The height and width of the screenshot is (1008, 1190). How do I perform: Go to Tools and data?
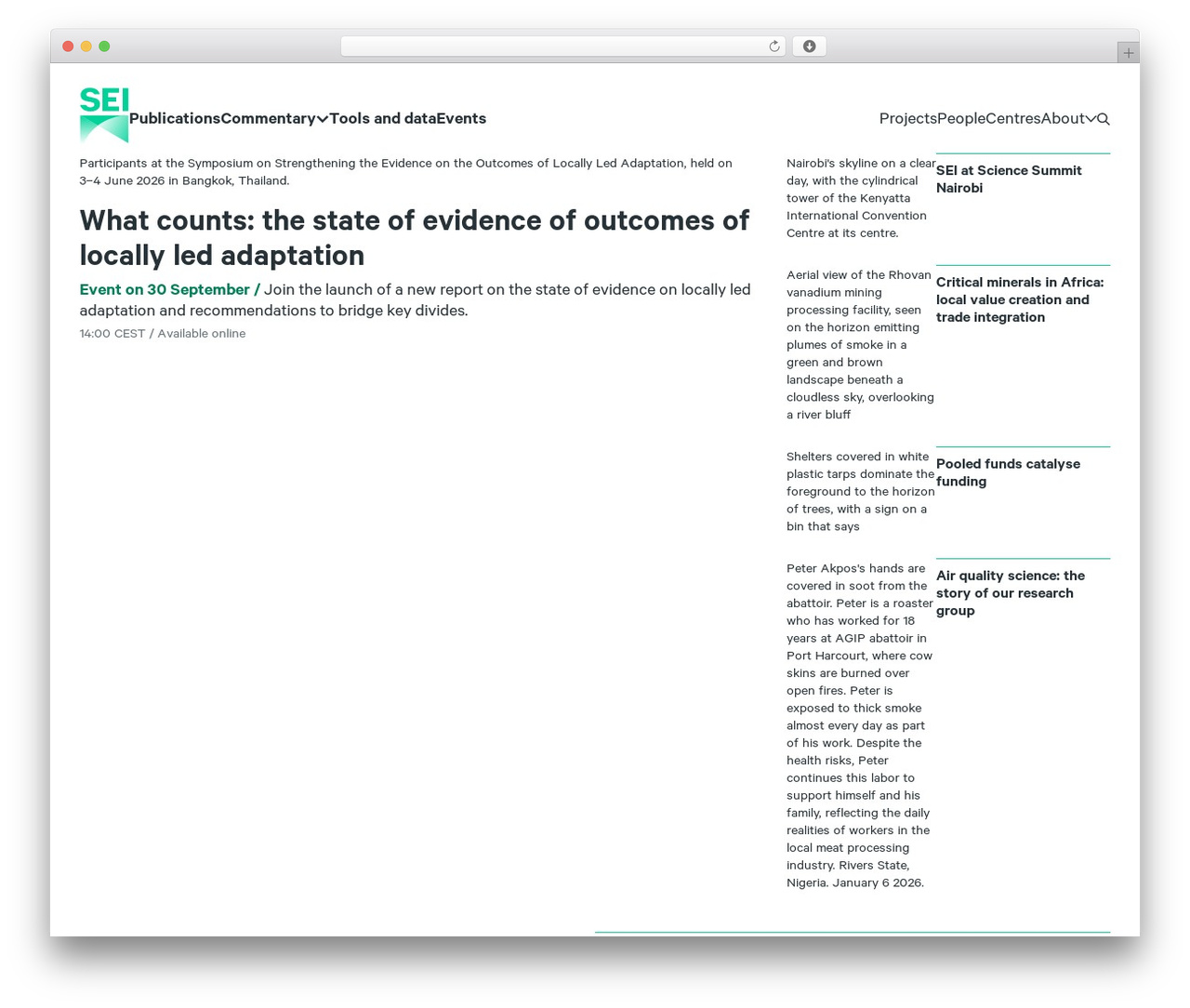click(x=383, y=118)
